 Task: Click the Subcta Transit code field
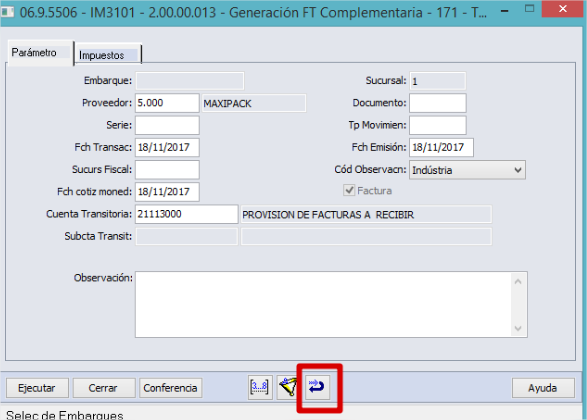(x=186, y=237)
